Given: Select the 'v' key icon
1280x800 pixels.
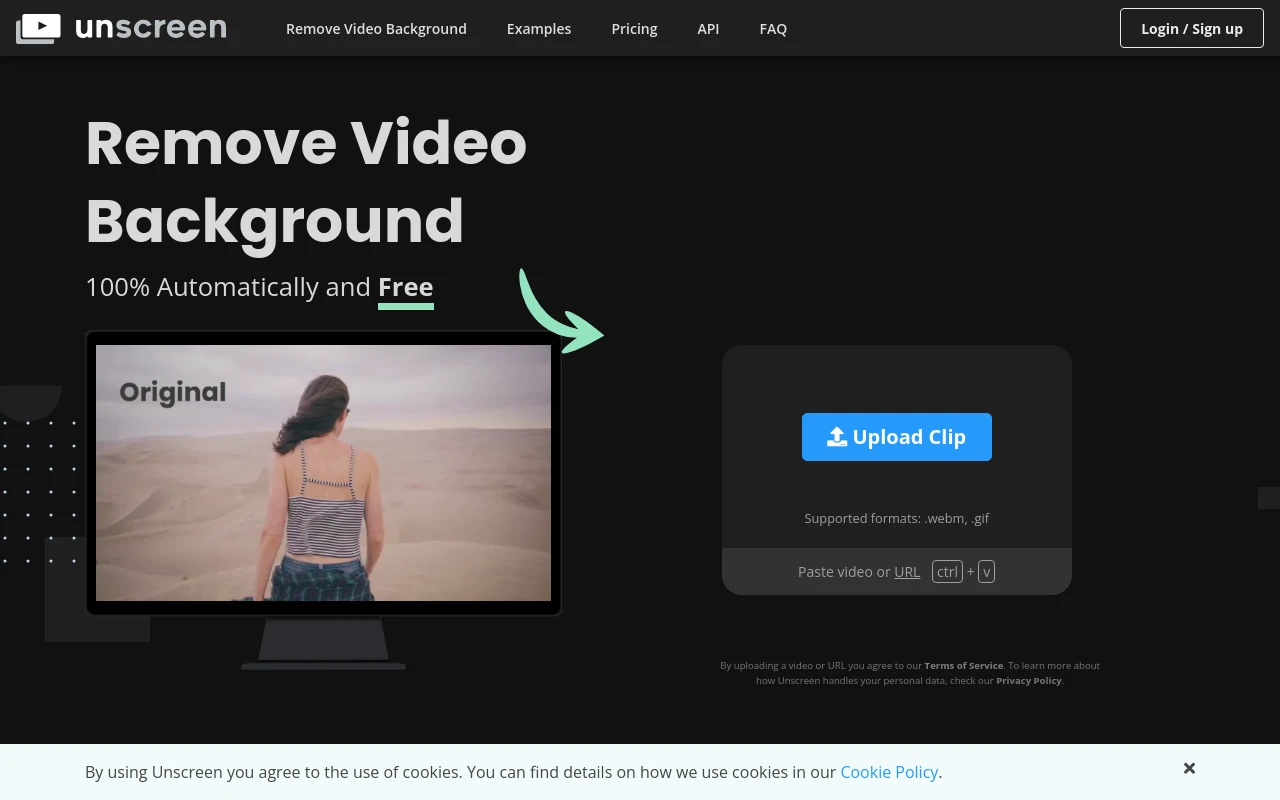Looking at the screenshot, I should 986,571.
